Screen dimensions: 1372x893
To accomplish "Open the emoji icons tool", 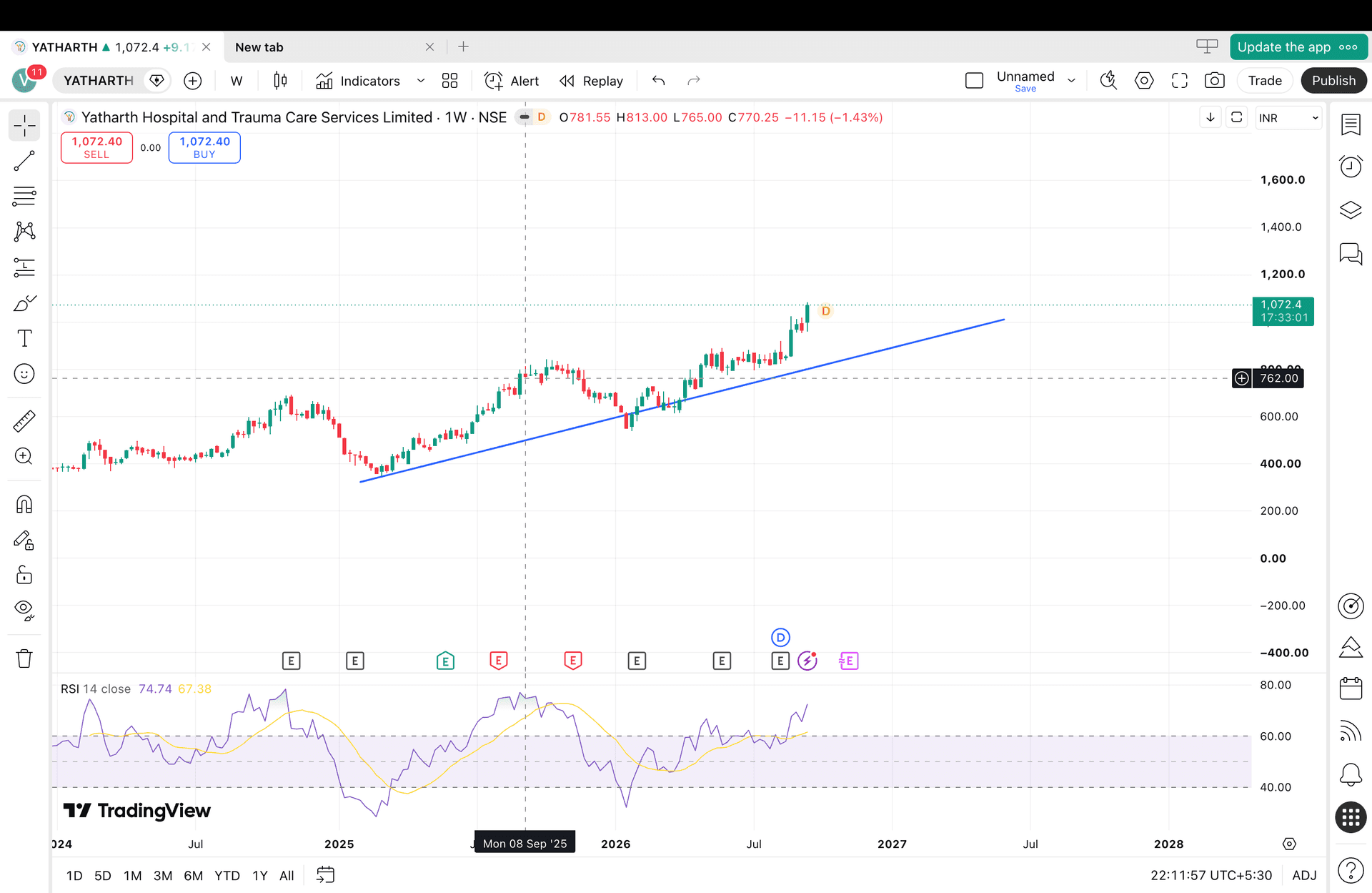I will click(24, 374).
